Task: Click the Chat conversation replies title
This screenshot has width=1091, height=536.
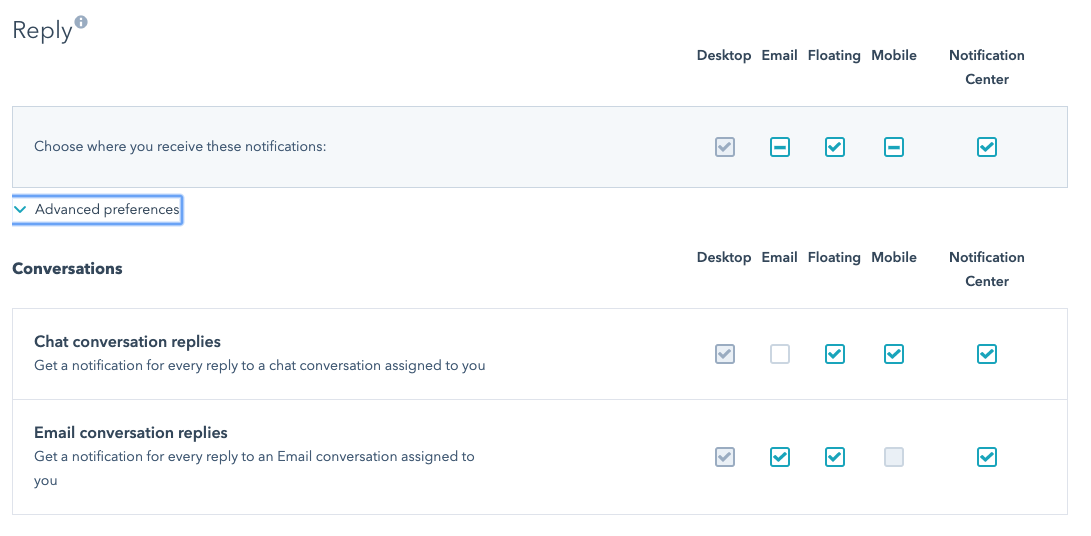Action: click(x=127, y=342)
